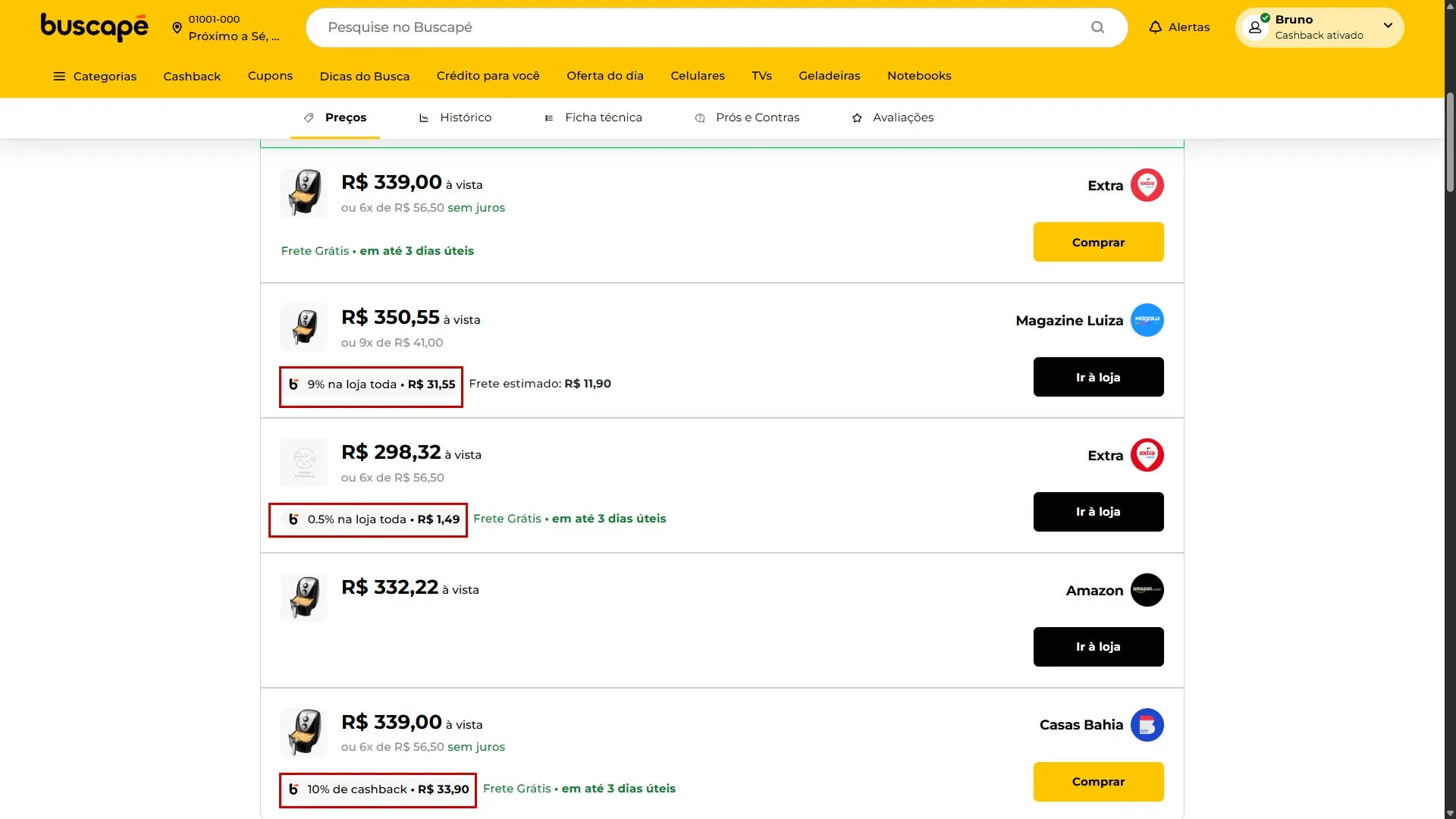Click the Histórico chart icon
1456x819 pixels.
pyautogui.click(x=425, y=118)
